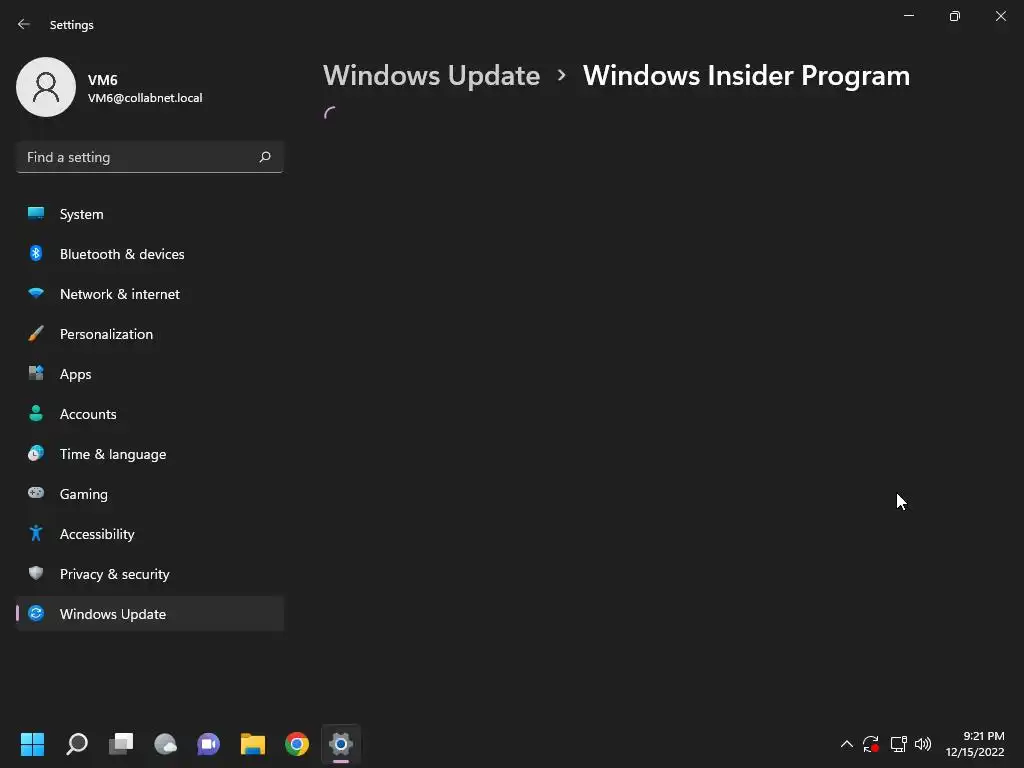Click the Find a setting search box
The width and height of the screenshot is (1024, 768).
(150, 157)
